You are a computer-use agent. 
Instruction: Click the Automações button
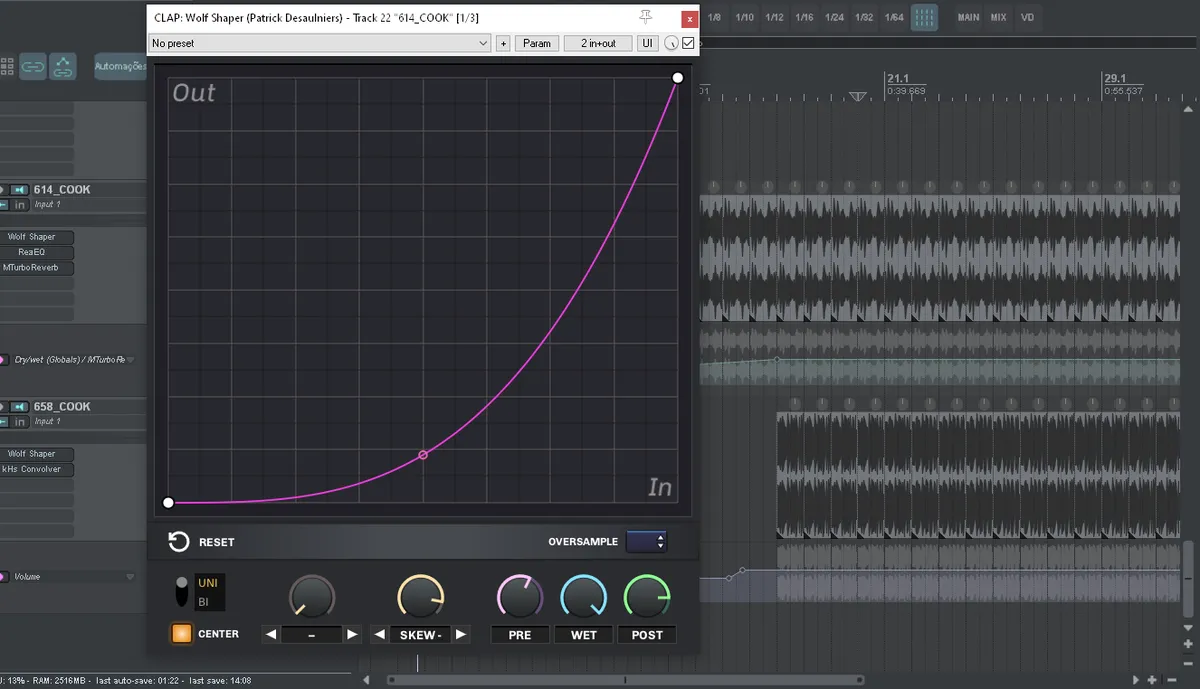coord(120,67)
